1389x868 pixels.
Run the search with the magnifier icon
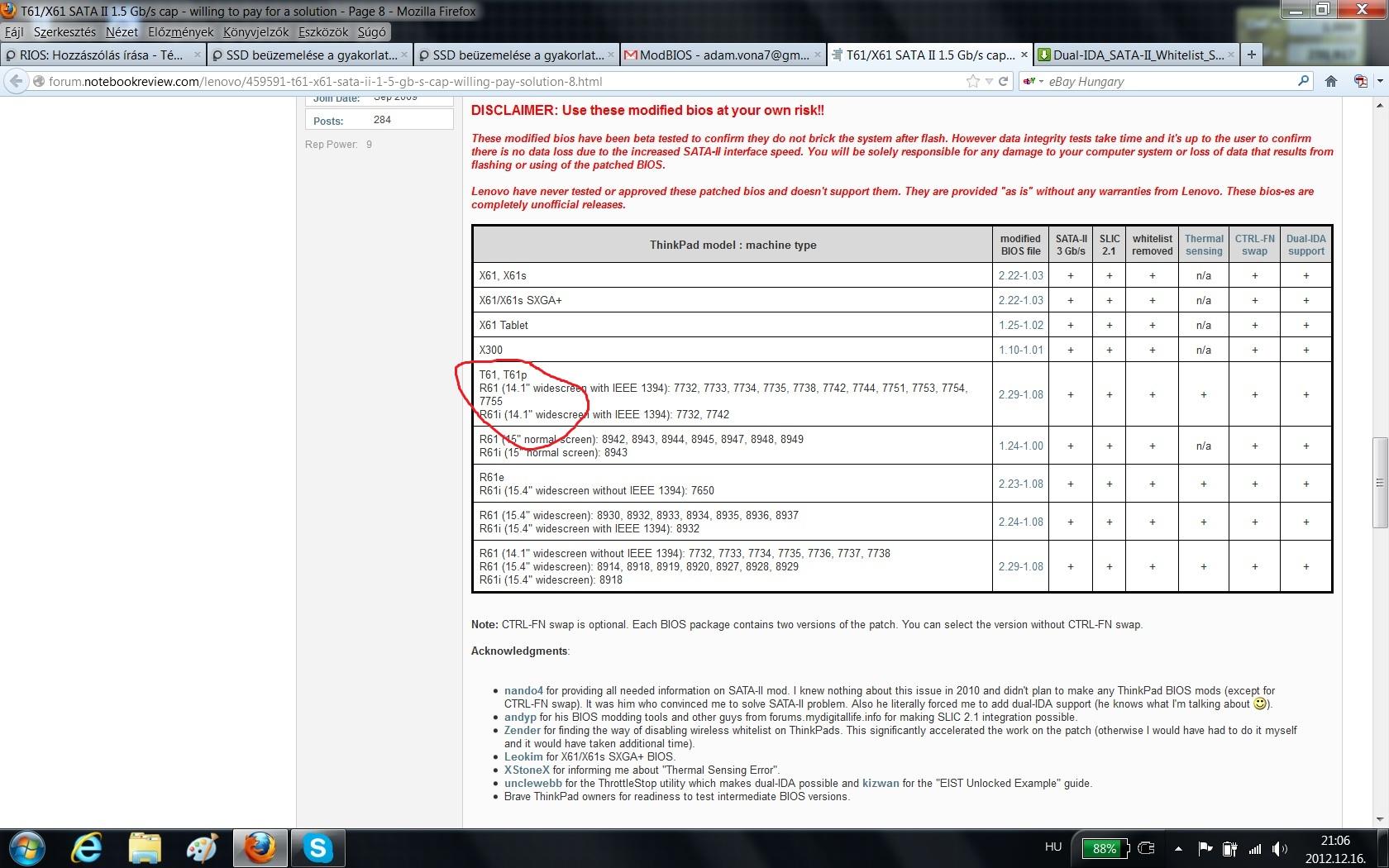coord(1304,81)
